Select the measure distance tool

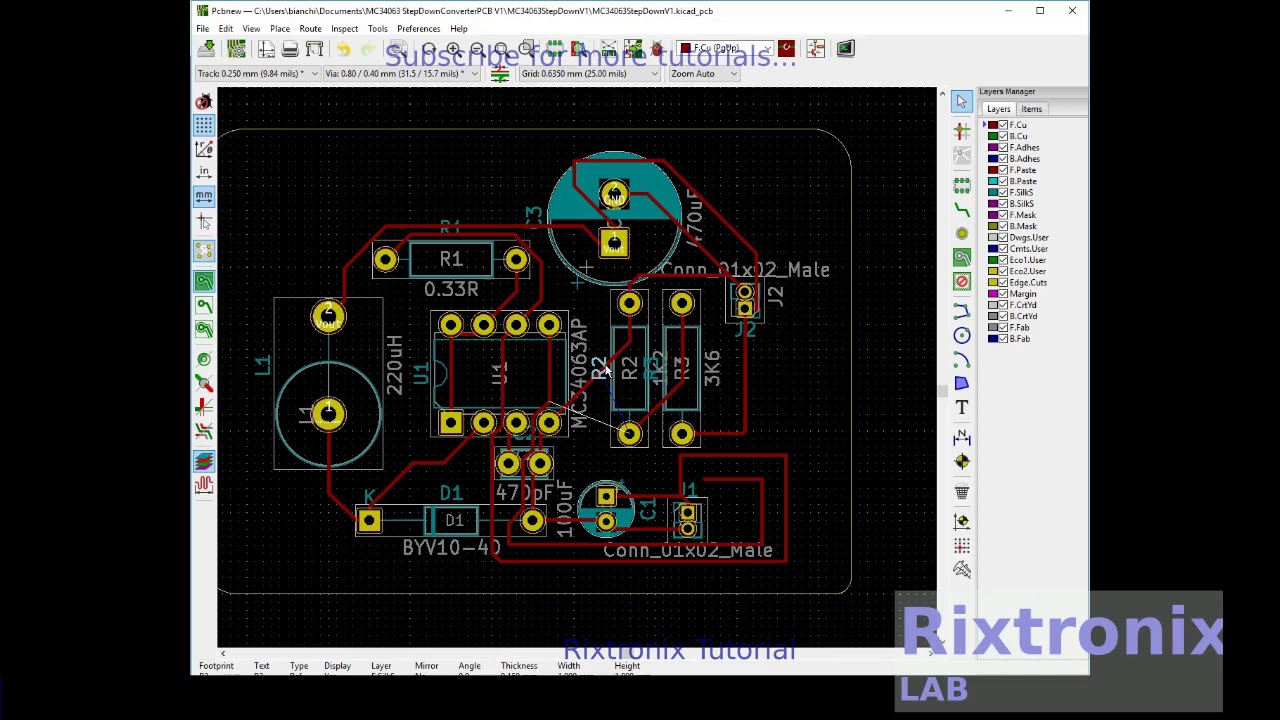[x=962, y=570]
